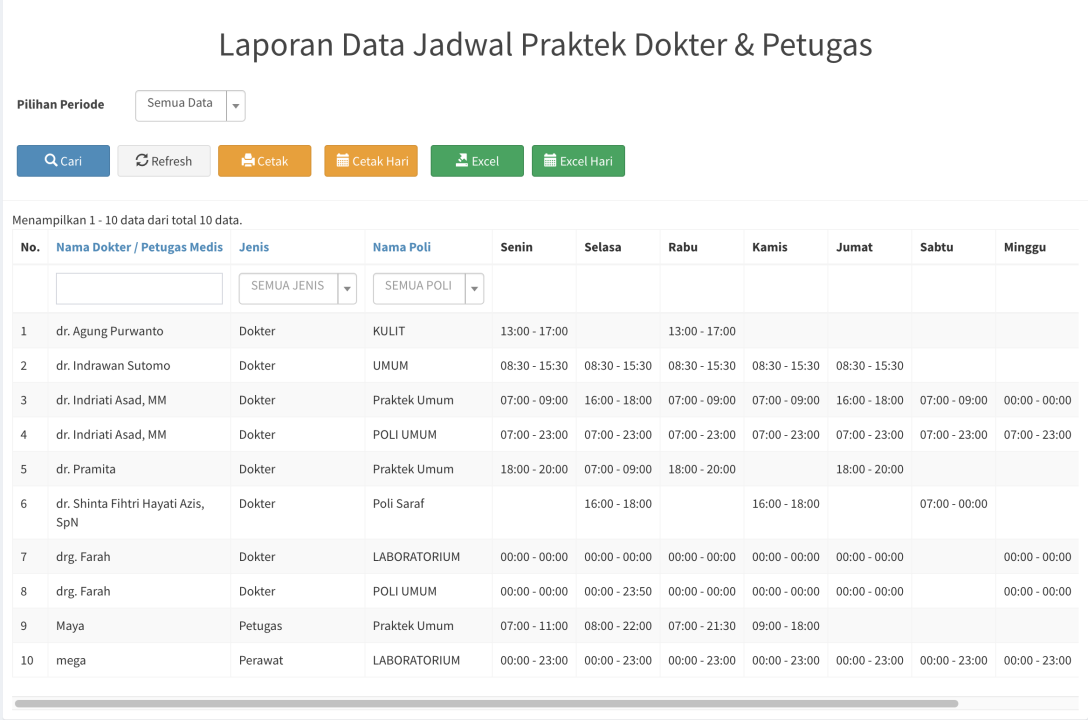Click the printer icon on Cetak button
The height and width of the screenshot is (720, 1088).
click(x=248, y=161)
